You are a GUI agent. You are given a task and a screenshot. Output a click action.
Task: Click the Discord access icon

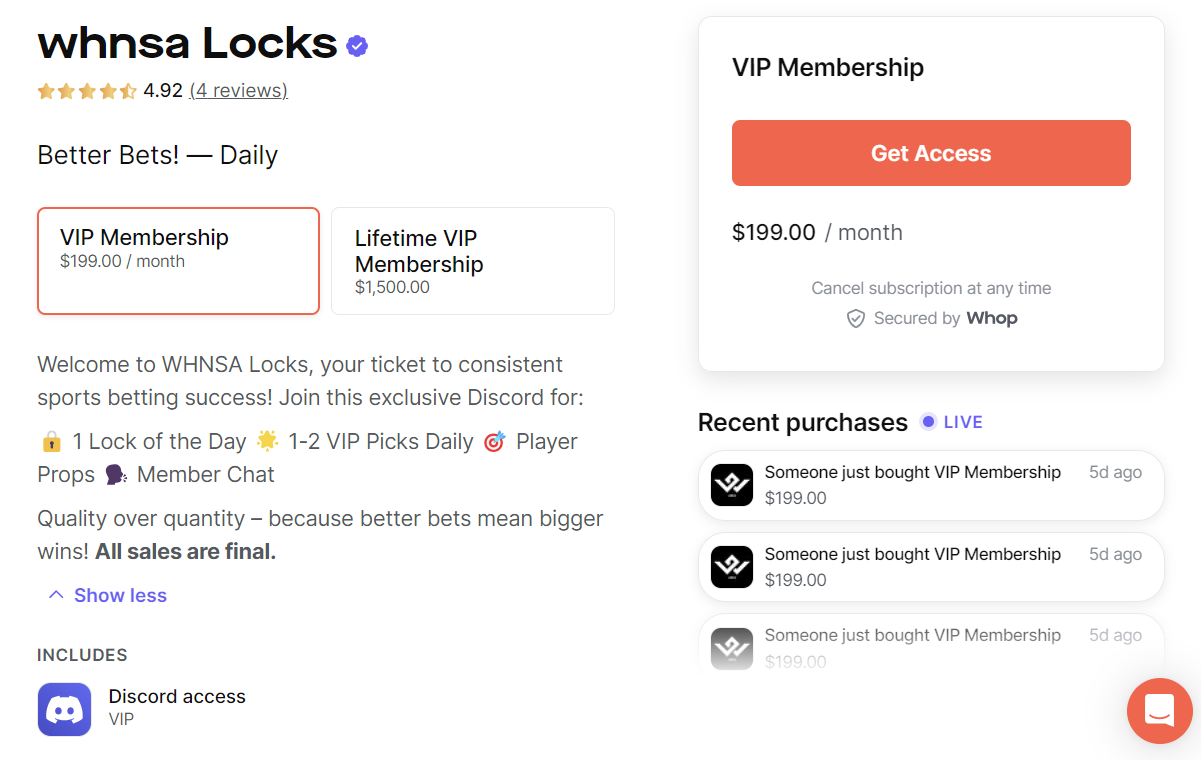click(x=64, y=709)
